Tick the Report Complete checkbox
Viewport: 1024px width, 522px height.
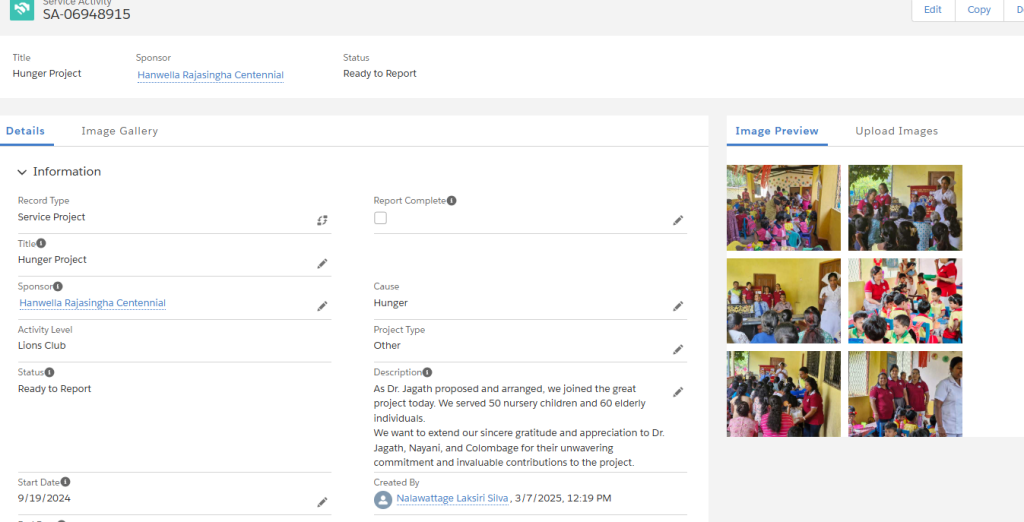coord(380,218)
